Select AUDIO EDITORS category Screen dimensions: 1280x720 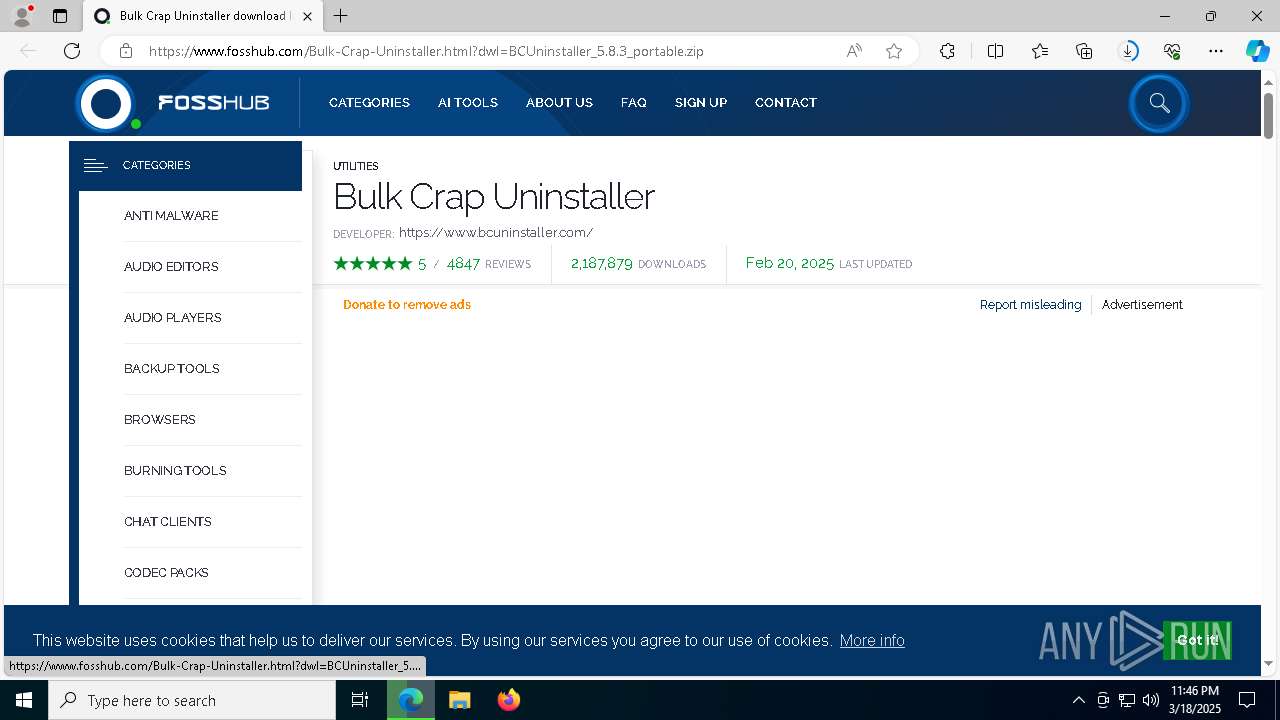pyautogui.click(x=171, y=267)
